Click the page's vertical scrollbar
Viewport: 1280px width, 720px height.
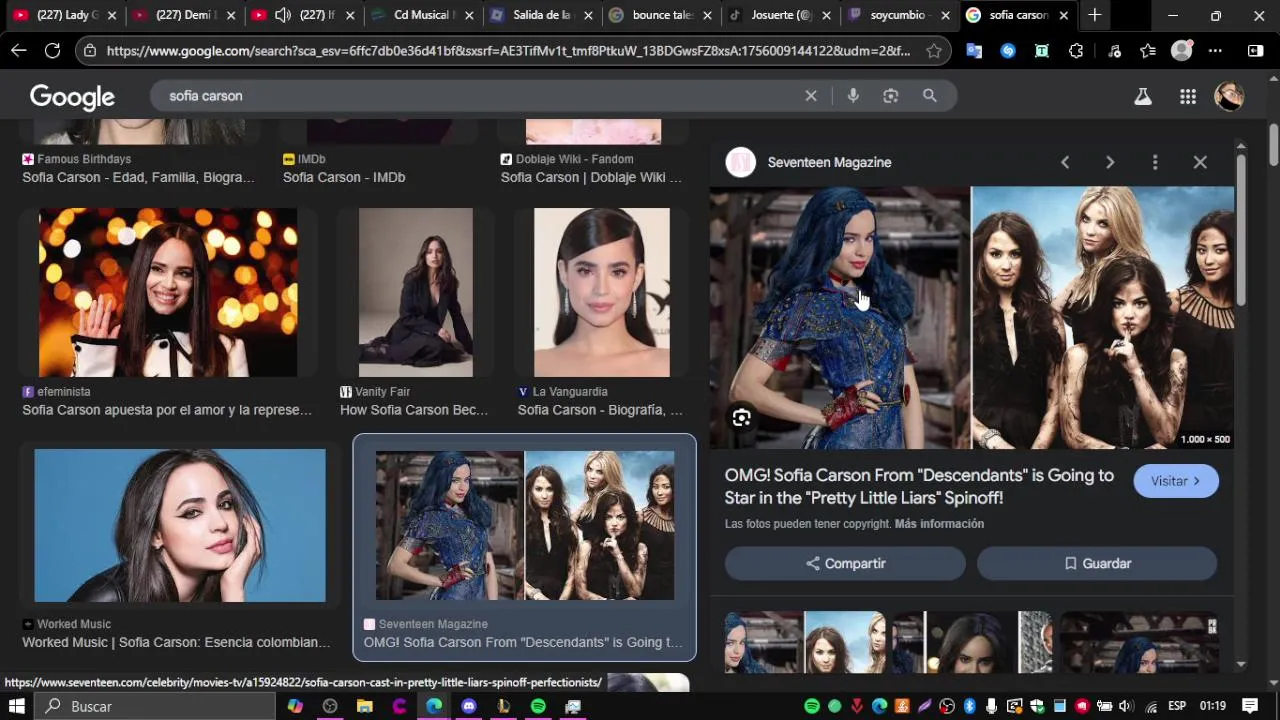(x=1273, y=145)
